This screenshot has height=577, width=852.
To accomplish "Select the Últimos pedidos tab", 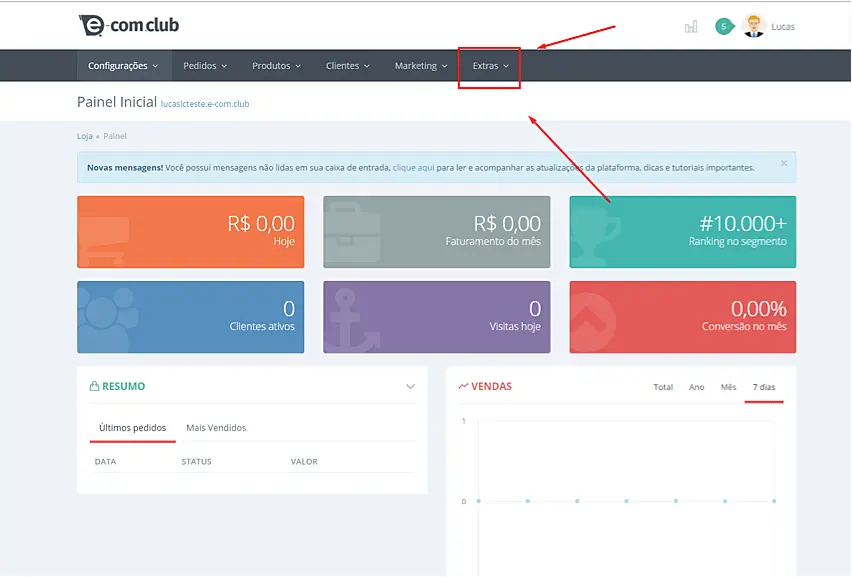I will tap(132, 428).
